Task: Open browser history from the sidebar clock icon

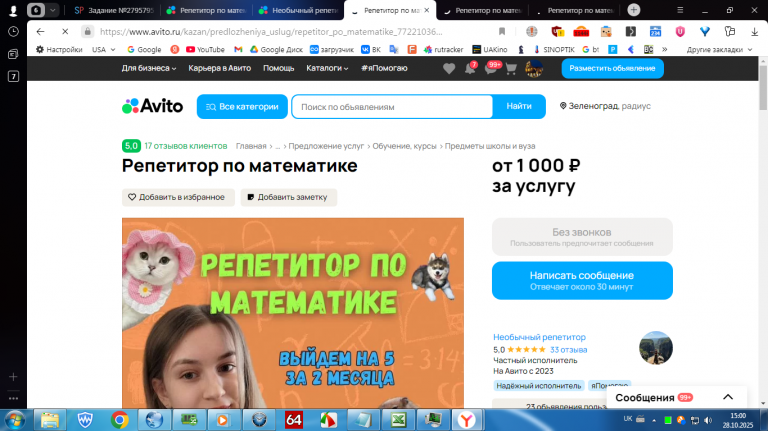Action: click(14, 32)
